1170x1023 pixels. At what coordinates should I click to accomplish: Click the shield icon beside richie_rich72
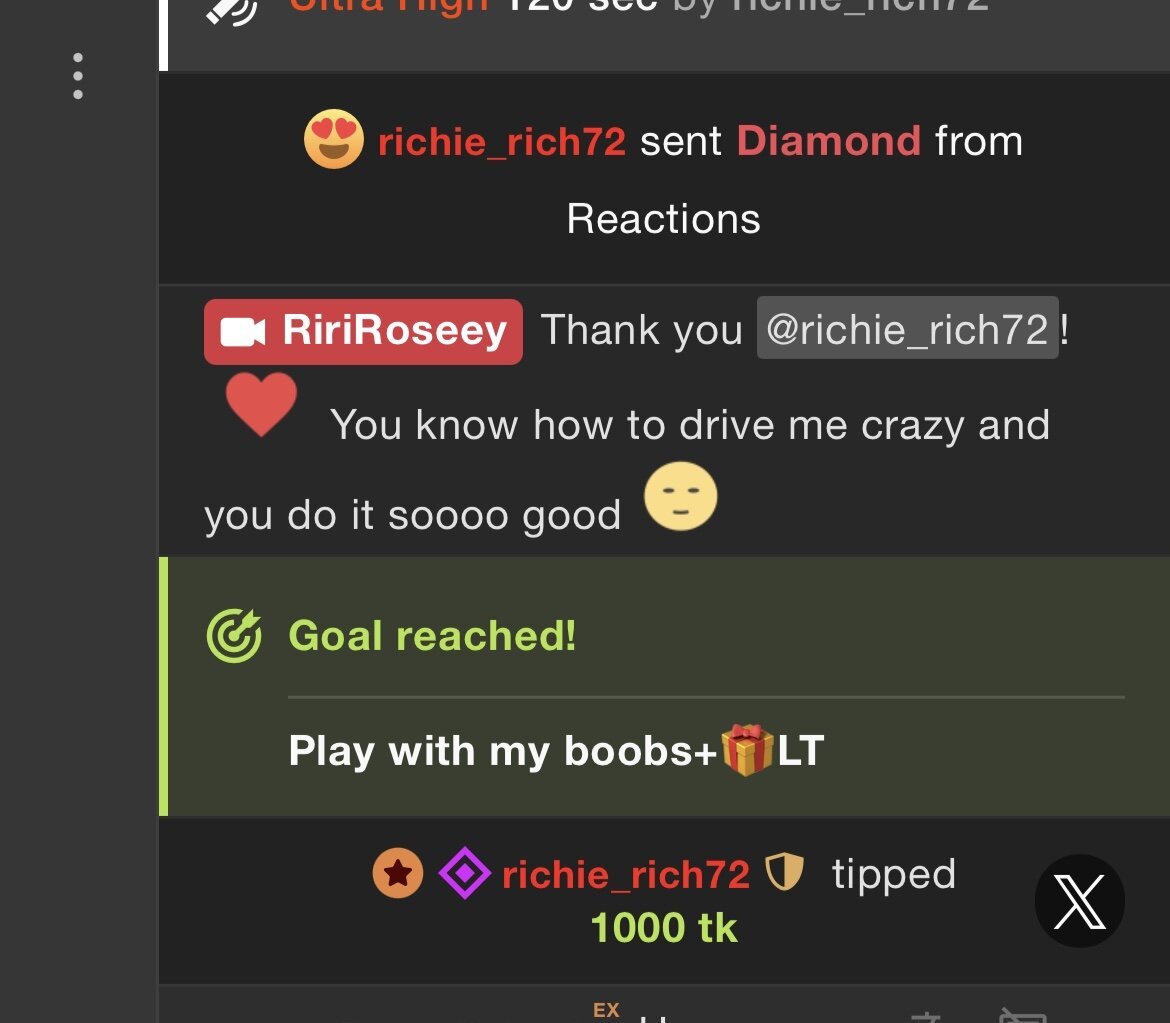(x=784, y=872)
